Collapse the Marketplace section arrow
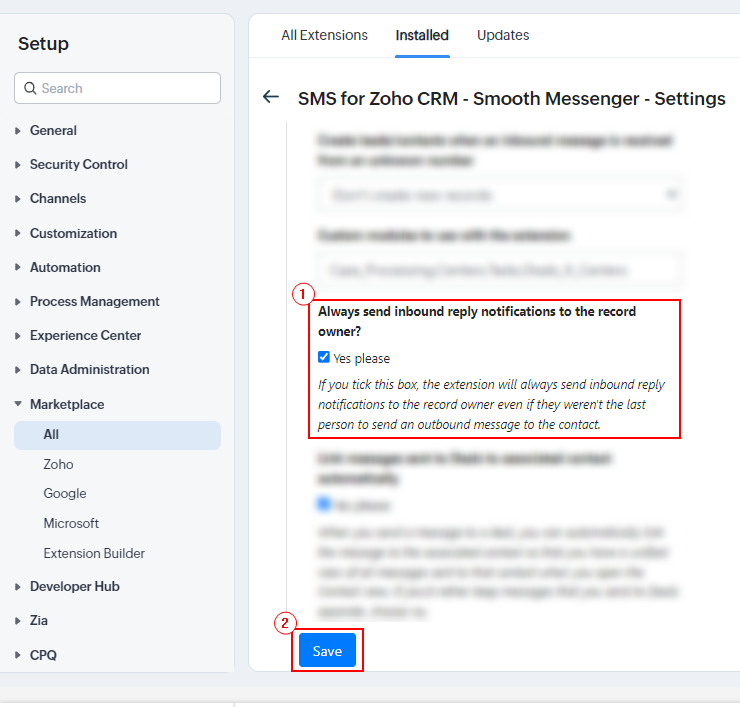The image size is (740, 707). pos(18,404)
